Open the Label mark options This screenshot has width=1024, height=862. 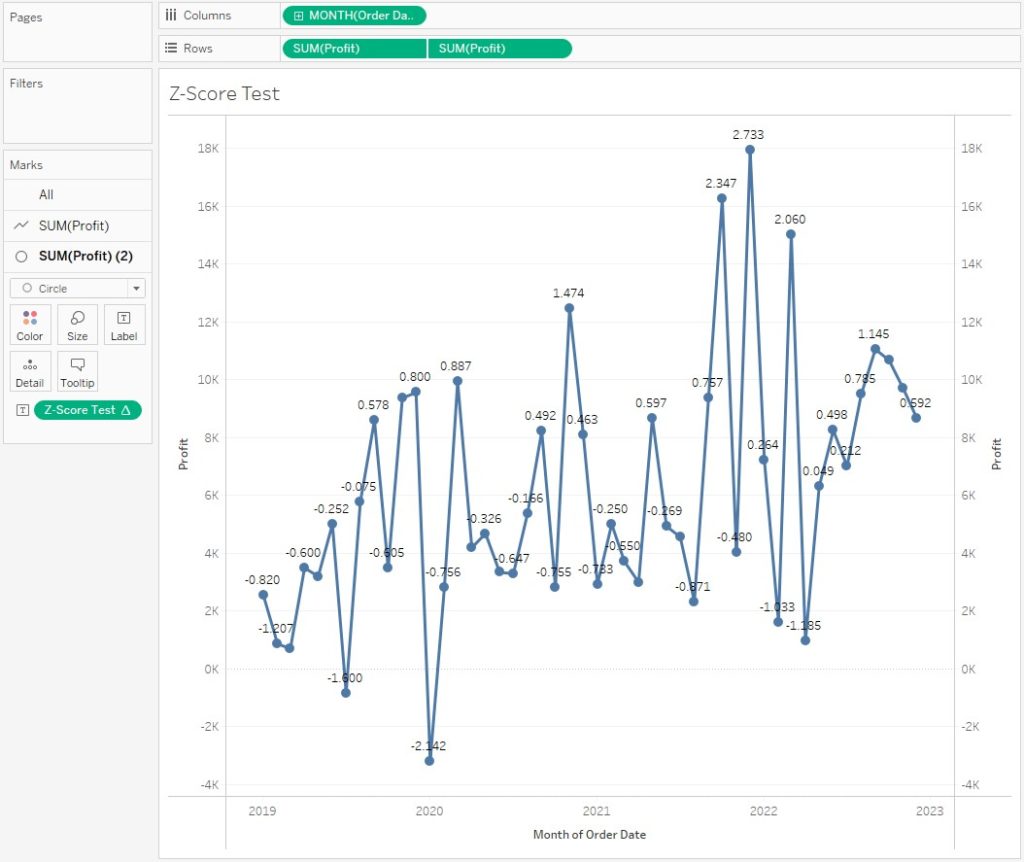(x=124, y=324)
